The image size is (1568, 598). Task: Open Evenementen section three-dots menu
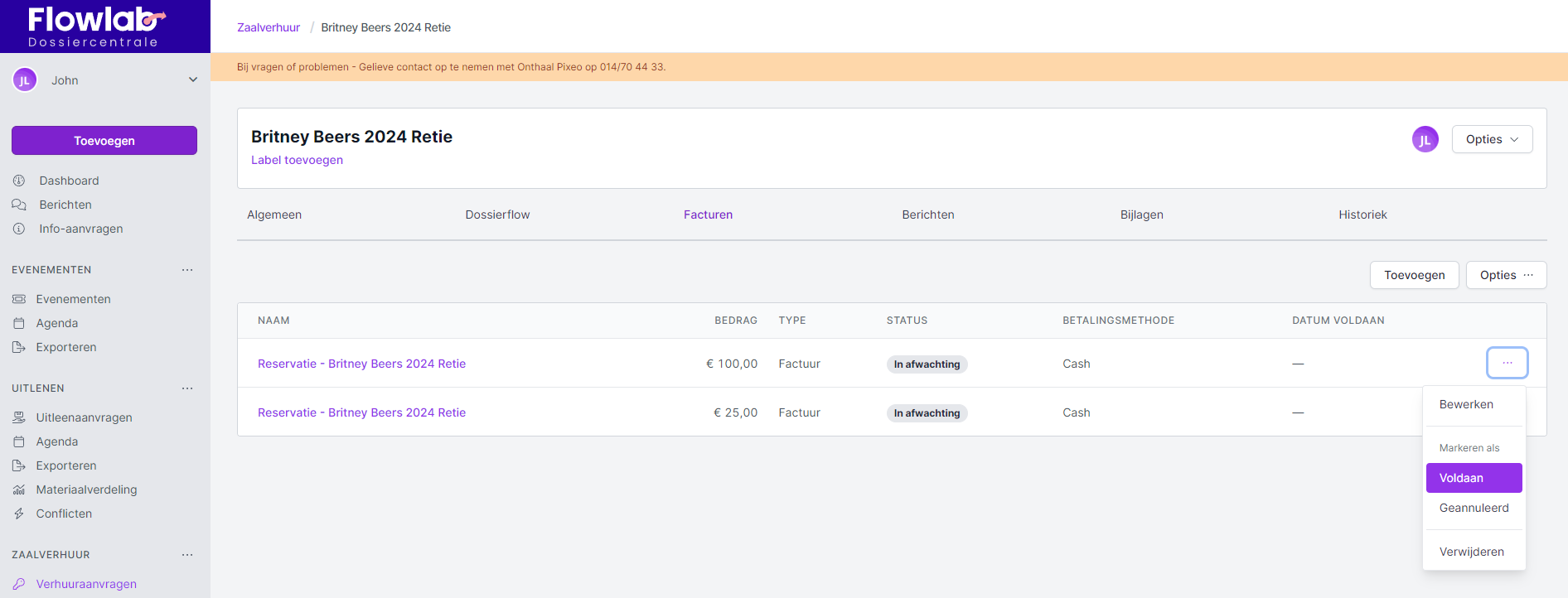tap(187, 270)
